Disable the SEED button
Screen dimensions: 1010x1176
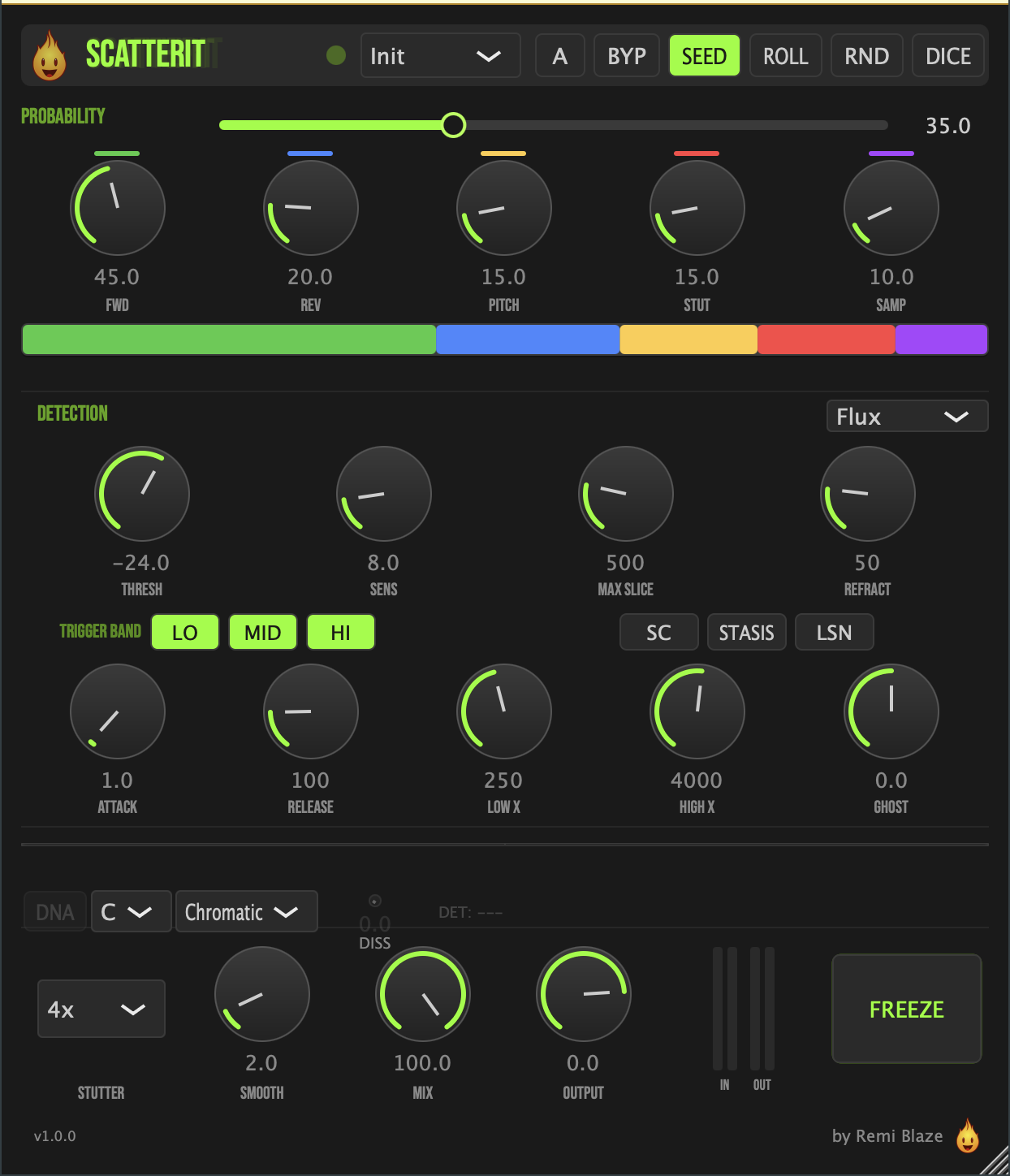point(705,55)
